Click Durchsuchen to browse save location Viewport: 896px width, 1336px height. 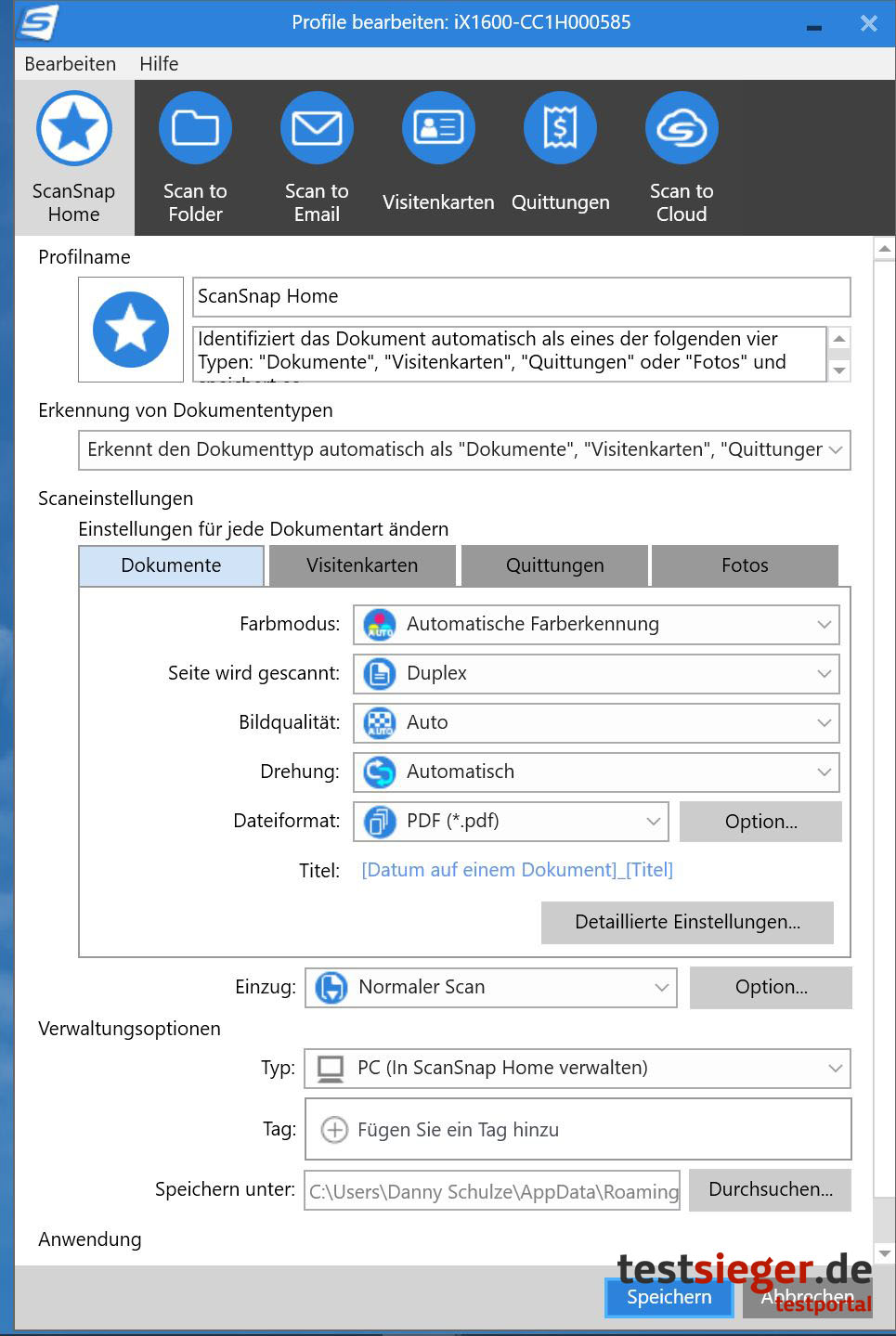(770, 1190)
